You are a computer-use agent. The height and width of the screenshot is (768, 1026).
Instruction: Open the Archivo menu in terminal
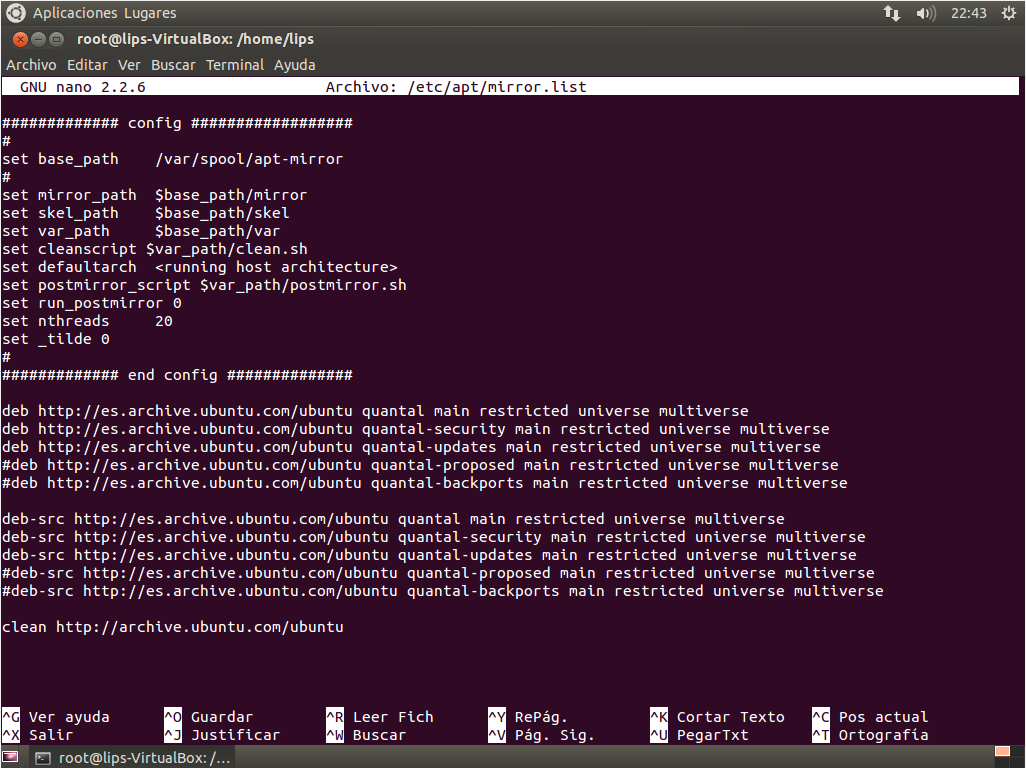coord(32,65)
